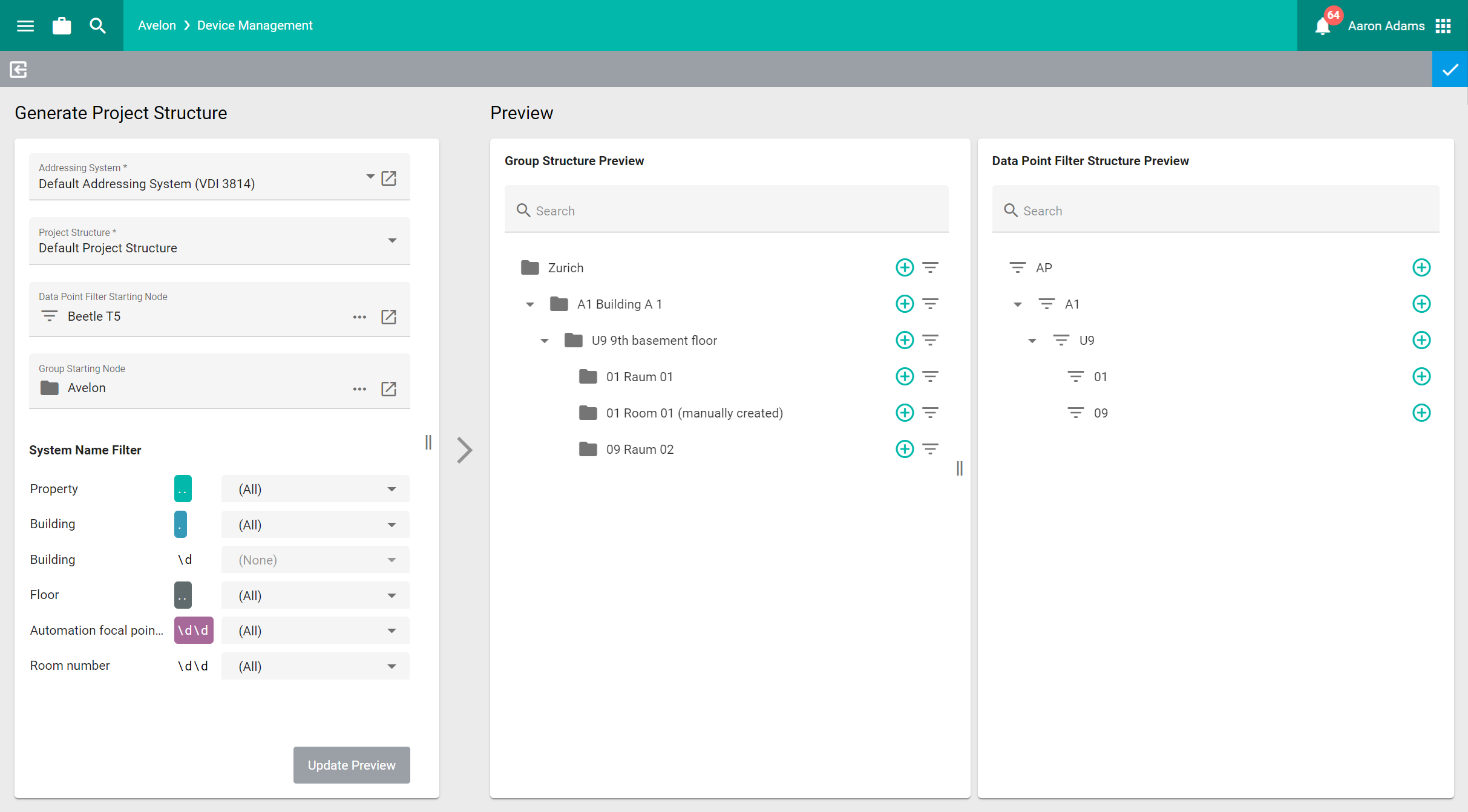Select the Zurich tree item
The width and height of the screenshot is (1468, 812).
pyautogui.click(x=565, y=267)
